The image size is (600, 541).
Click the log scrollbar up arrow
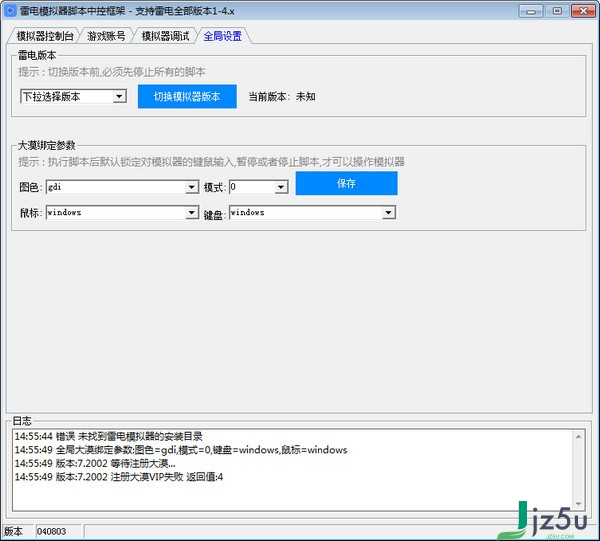[x=578, y=437]
